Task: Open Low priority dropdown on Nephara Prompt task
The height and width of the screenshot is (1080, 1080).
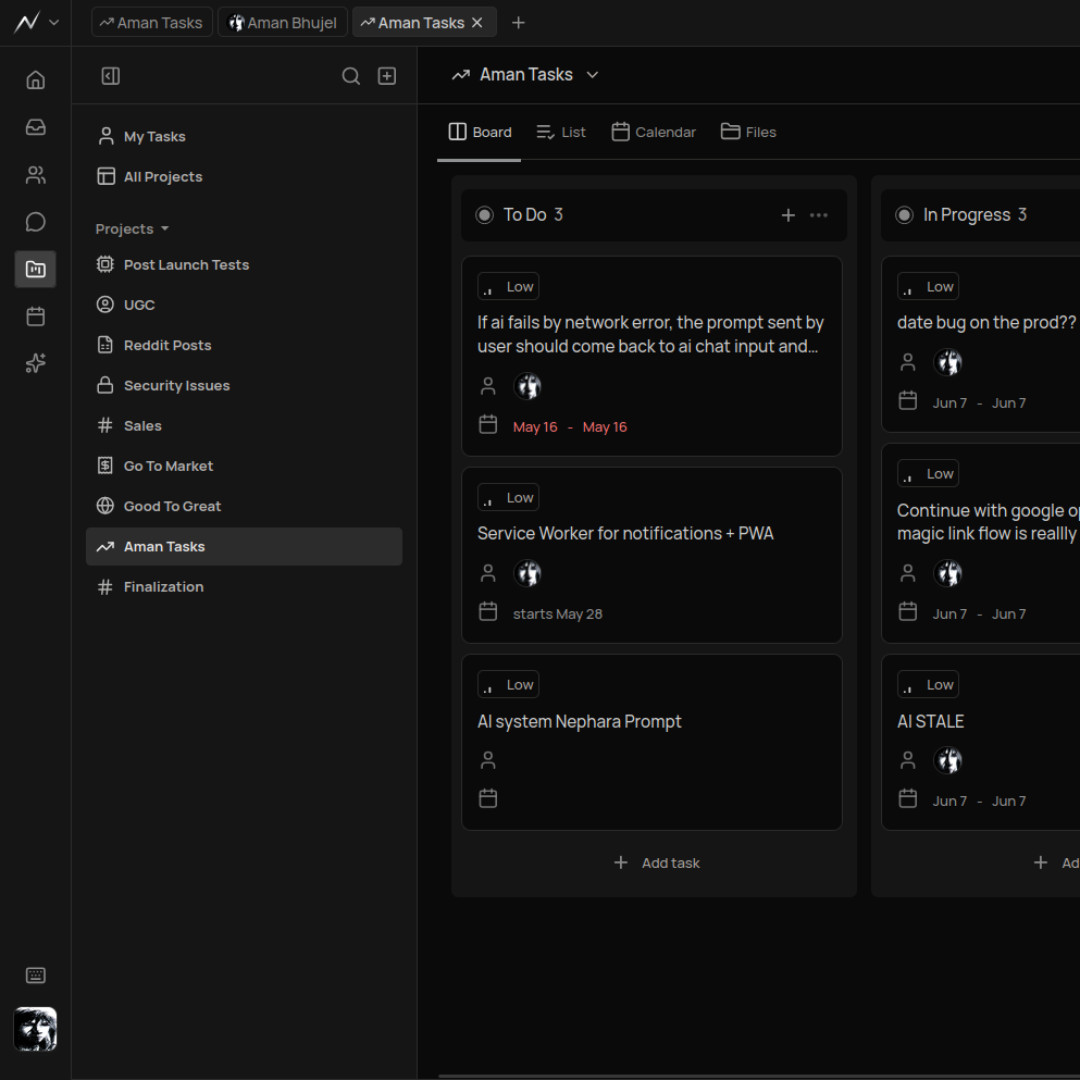Action: [508, 685]
